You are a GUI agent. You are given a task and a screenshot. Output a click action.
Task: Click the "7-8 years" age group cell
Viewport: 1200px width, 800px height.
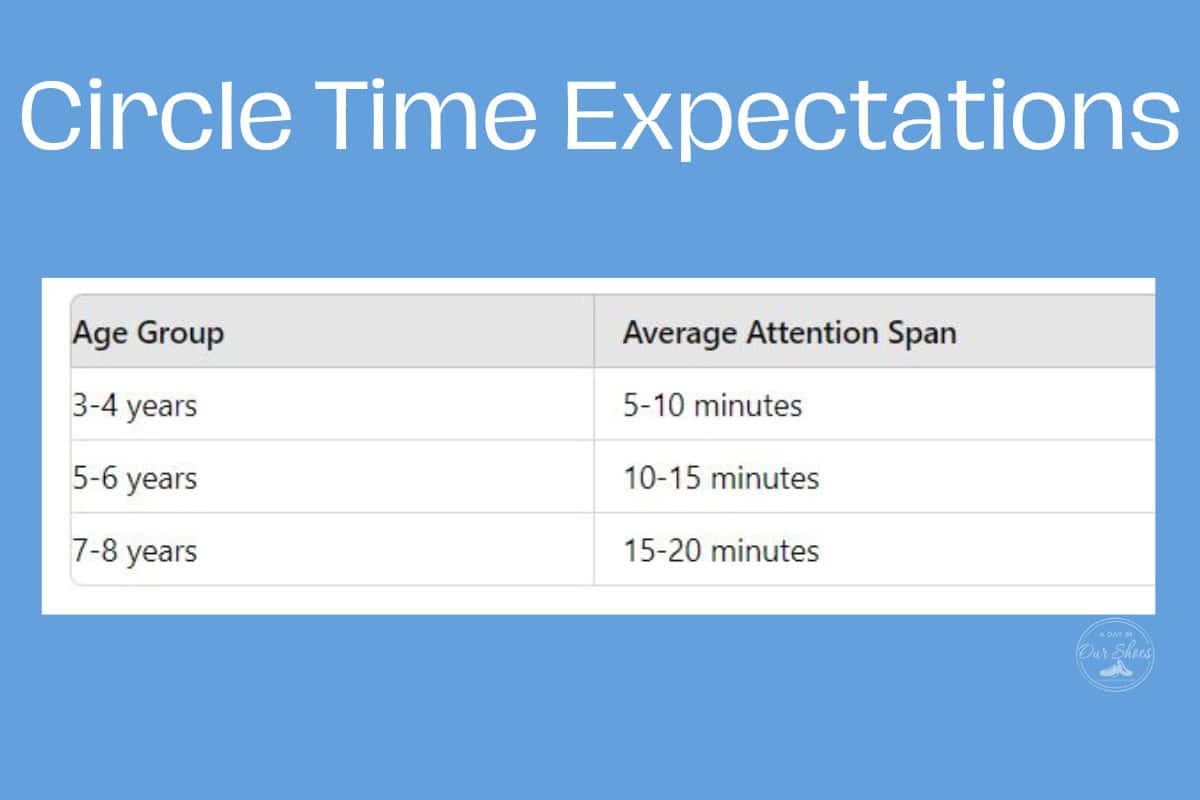click(134, 551)
